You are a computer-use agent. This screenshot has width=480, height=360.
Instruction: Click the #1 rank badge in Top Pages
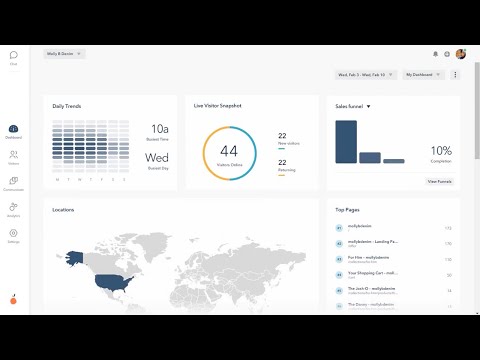339,228
